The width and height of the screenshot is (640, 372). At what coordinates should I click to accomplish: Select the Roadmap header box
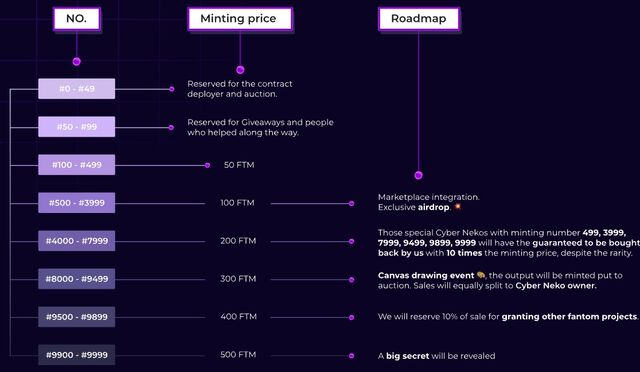(419, 19)
